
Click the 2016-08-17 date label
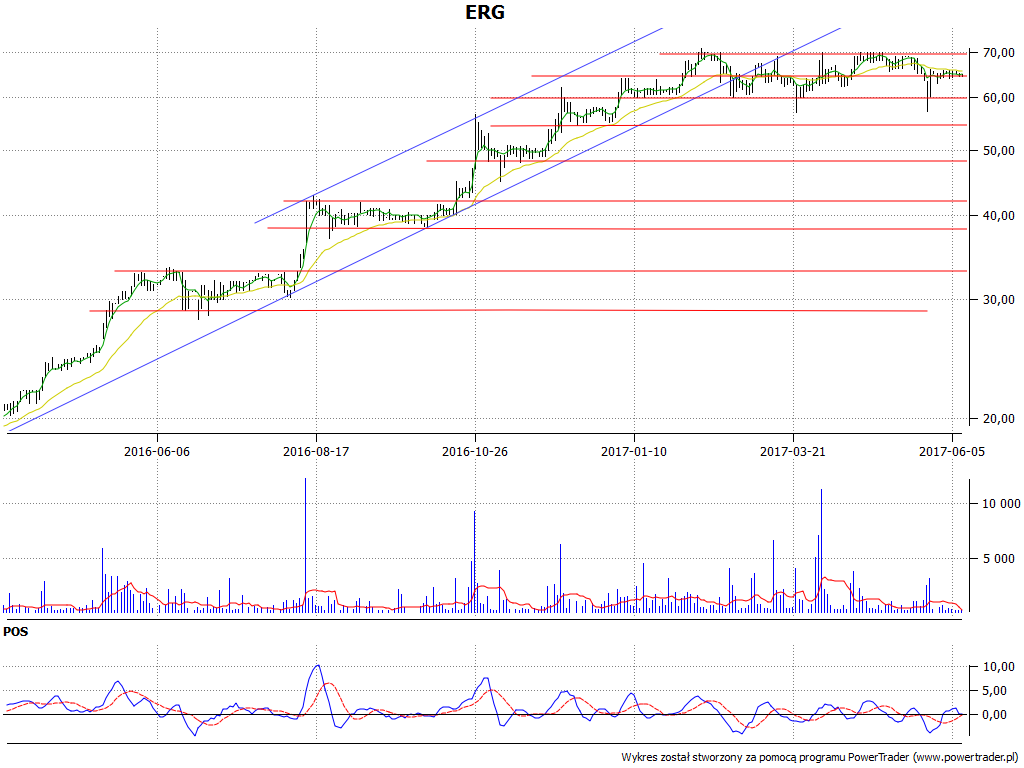[316, 451]
